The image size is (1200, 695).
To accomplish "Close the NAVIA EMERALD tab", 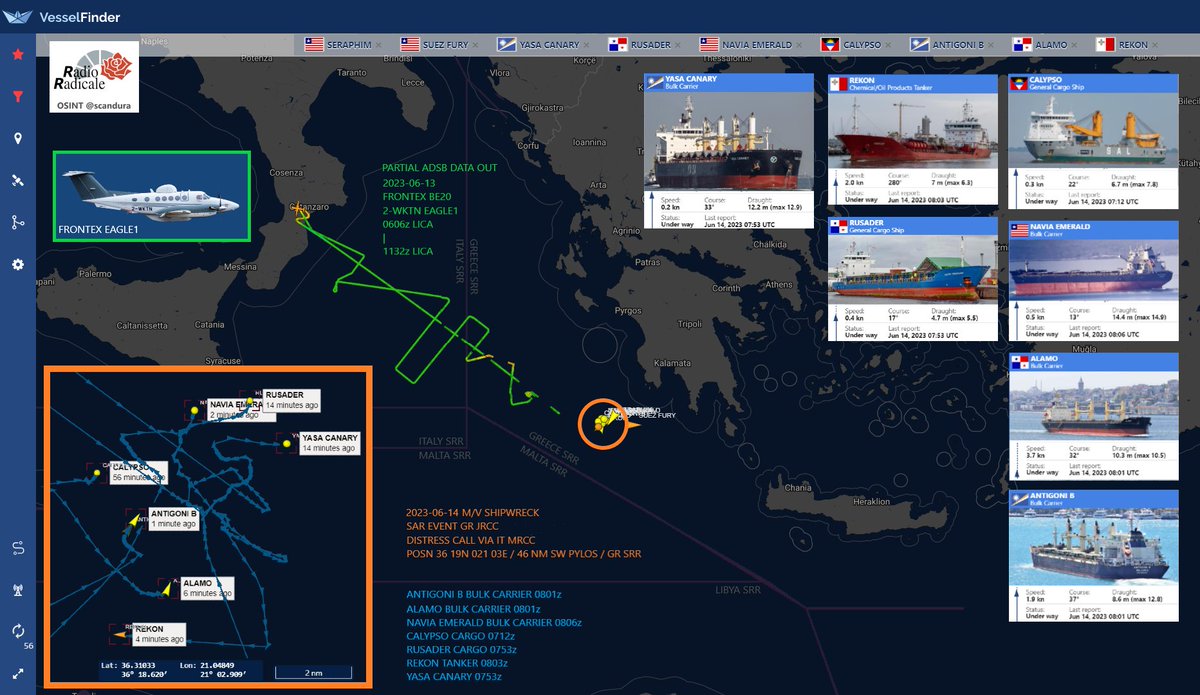I will pos(799,45).
